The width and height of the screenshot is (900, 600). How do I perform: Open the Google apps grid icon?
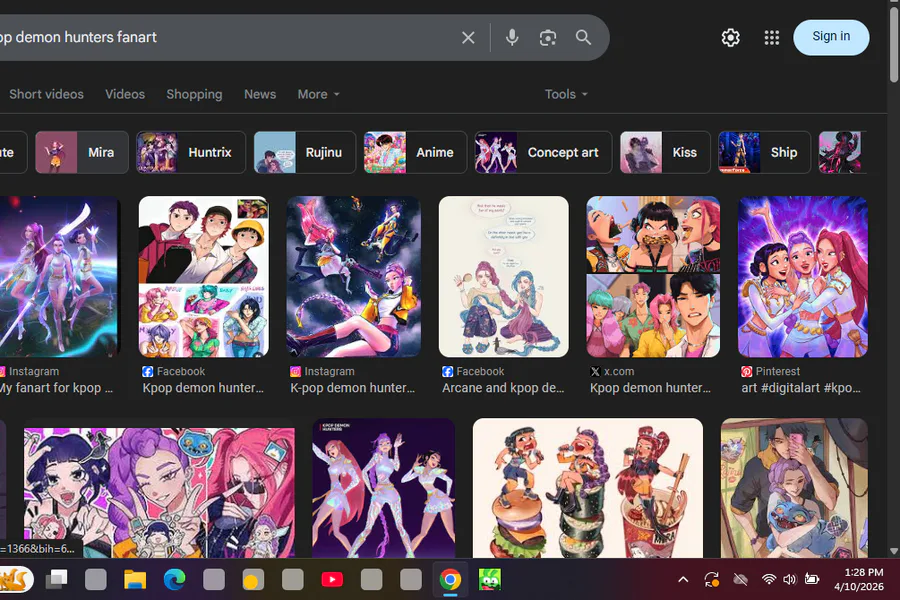point(771,38)
